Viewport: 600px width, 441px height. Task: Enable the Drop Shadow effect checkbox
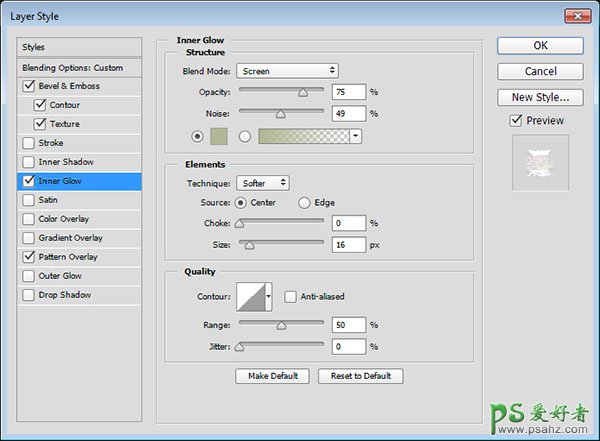pos(27,295)
